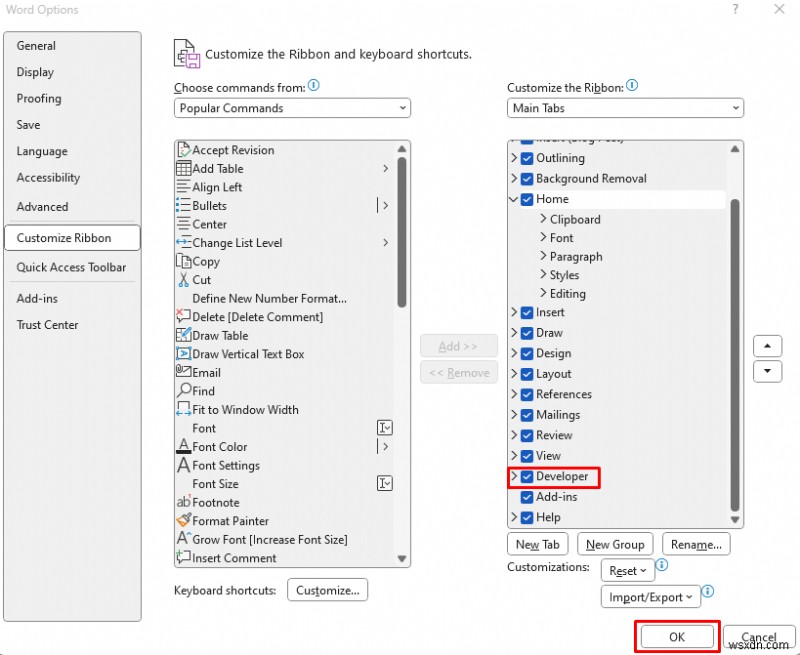800x655 pixels.
Task: Toggle the Background Removal checkbox
Action: click(527, 179)
